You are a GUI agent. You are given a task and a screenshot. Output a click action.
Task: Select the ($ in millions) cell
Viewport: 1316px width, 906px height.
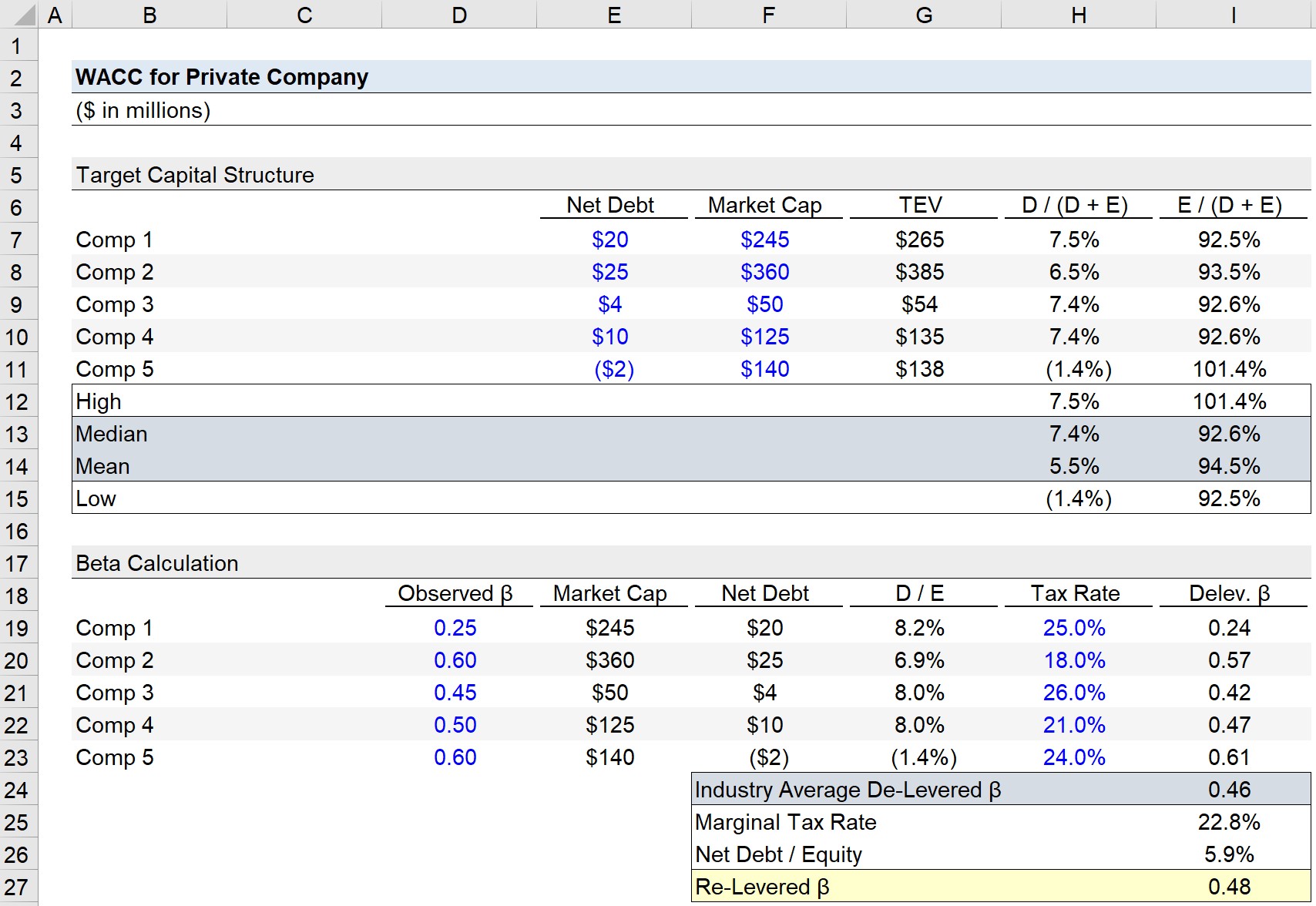click(143, 110)
